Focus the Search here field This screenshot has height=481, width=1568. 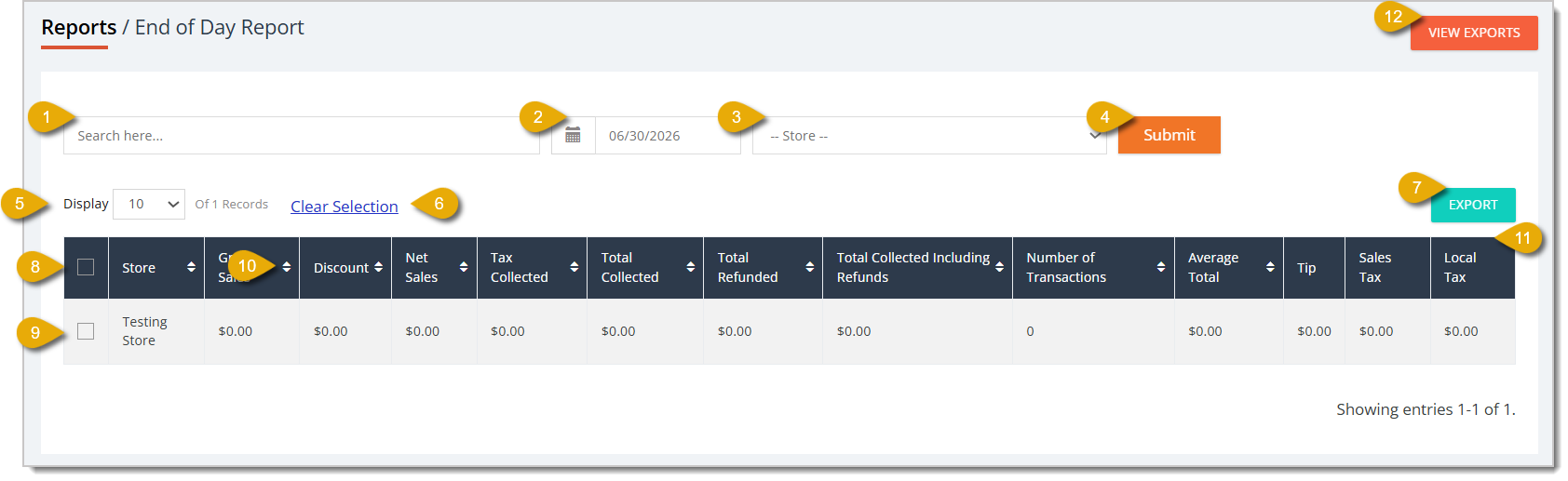coord(302,136)
